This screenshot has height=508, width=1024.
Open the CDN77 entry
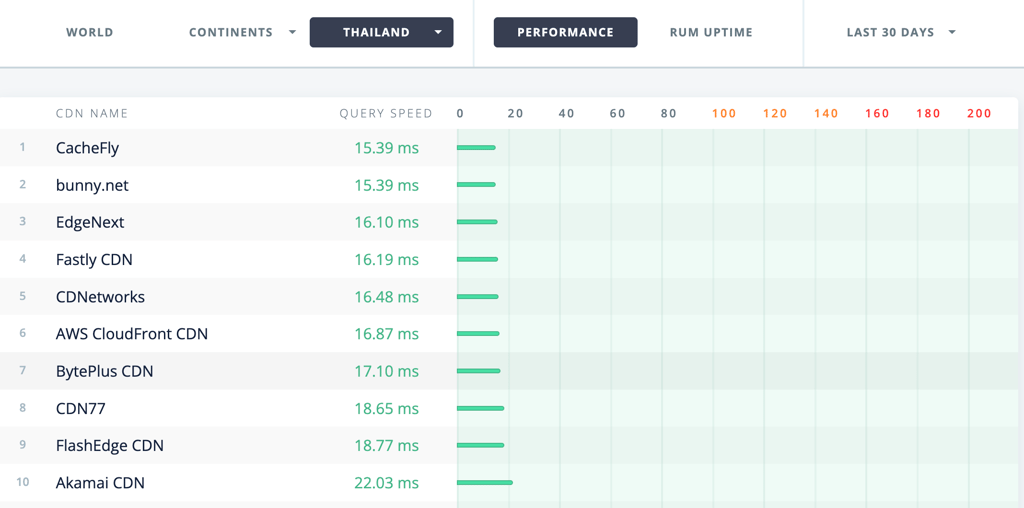pos(81,409)
